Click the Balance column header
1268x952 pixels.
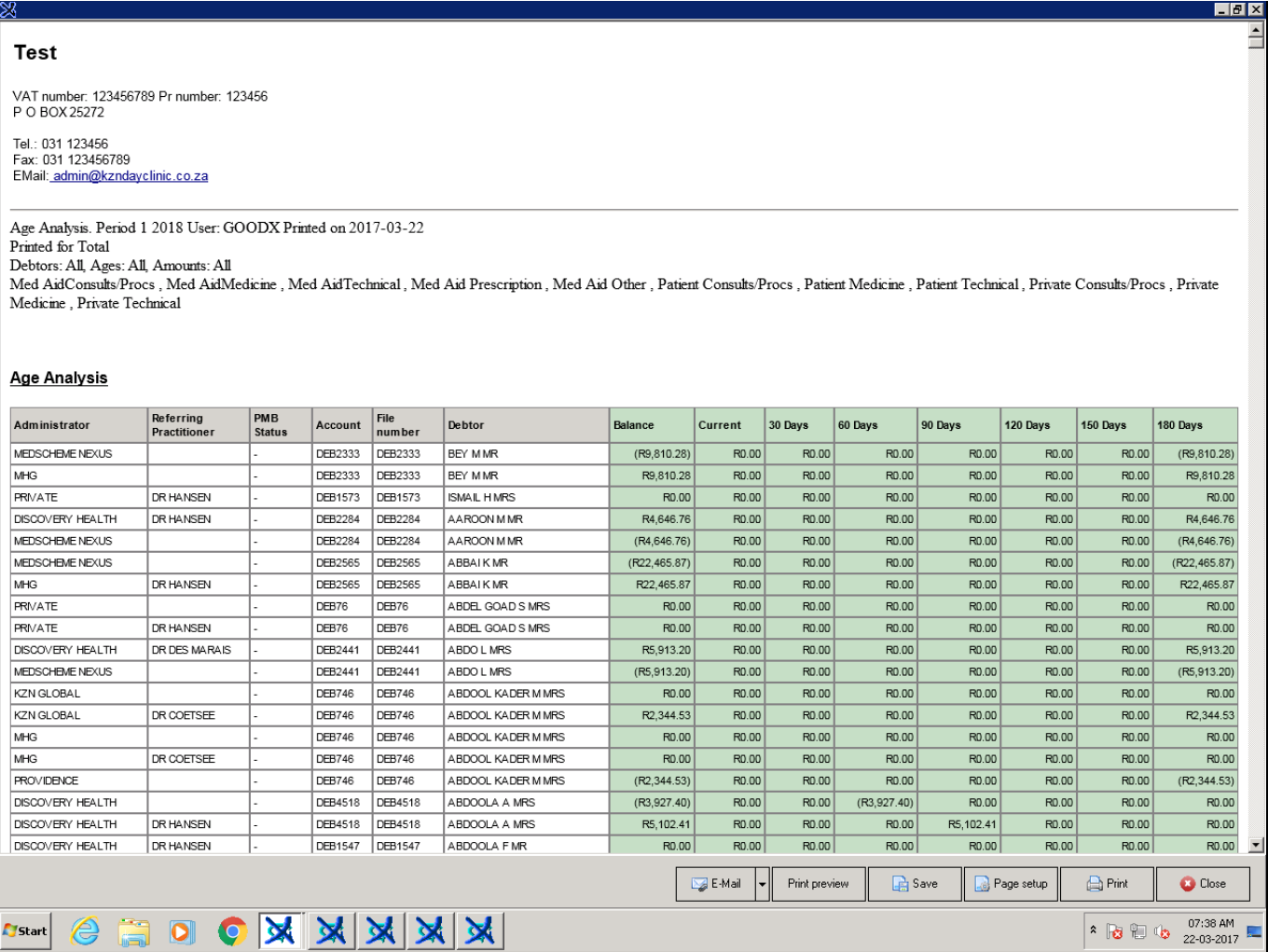653,425
